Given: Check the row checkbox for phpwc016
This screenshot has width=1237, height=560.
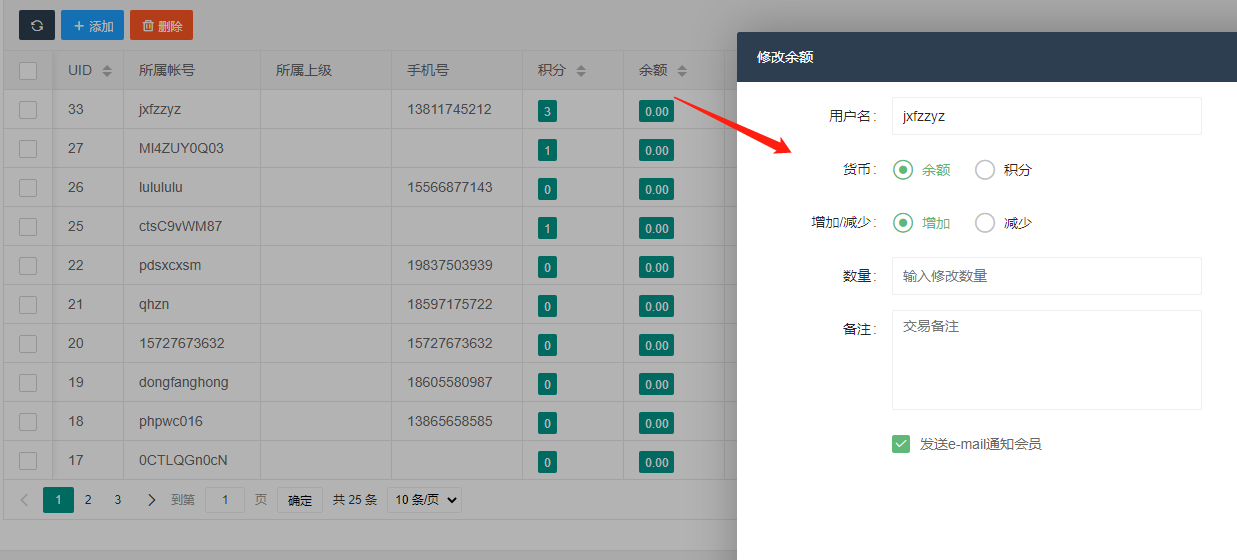Looking at the screenshot, I should [28, 421].
